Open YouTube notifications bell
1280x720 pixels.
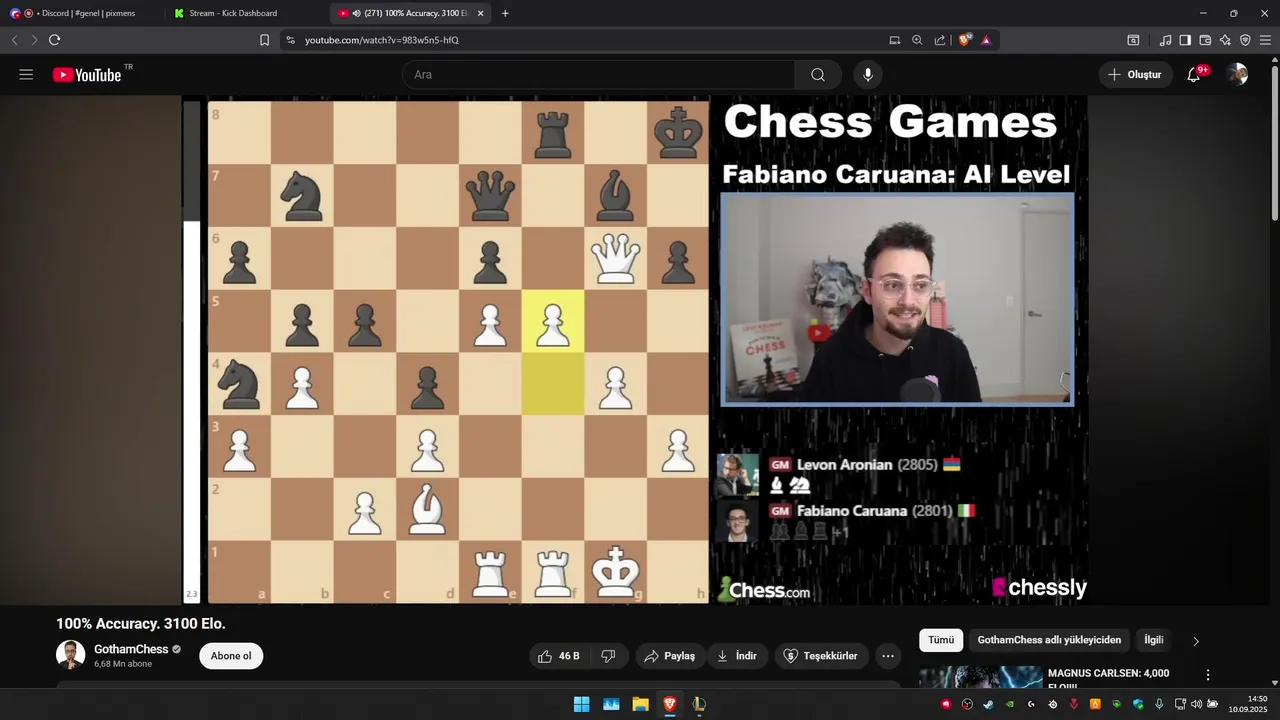click(x=1194, y=75)
